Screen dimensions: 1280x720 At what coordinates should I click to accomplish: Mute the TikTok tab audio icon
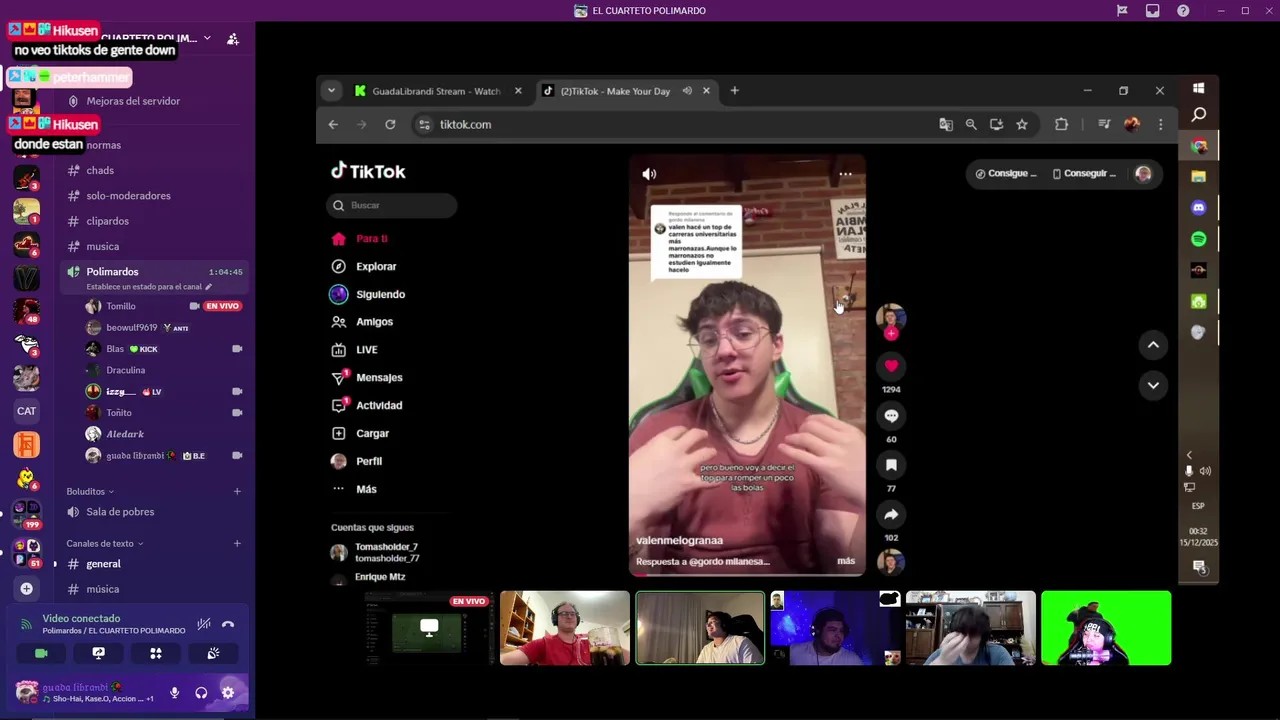click(x=687, y=91)
